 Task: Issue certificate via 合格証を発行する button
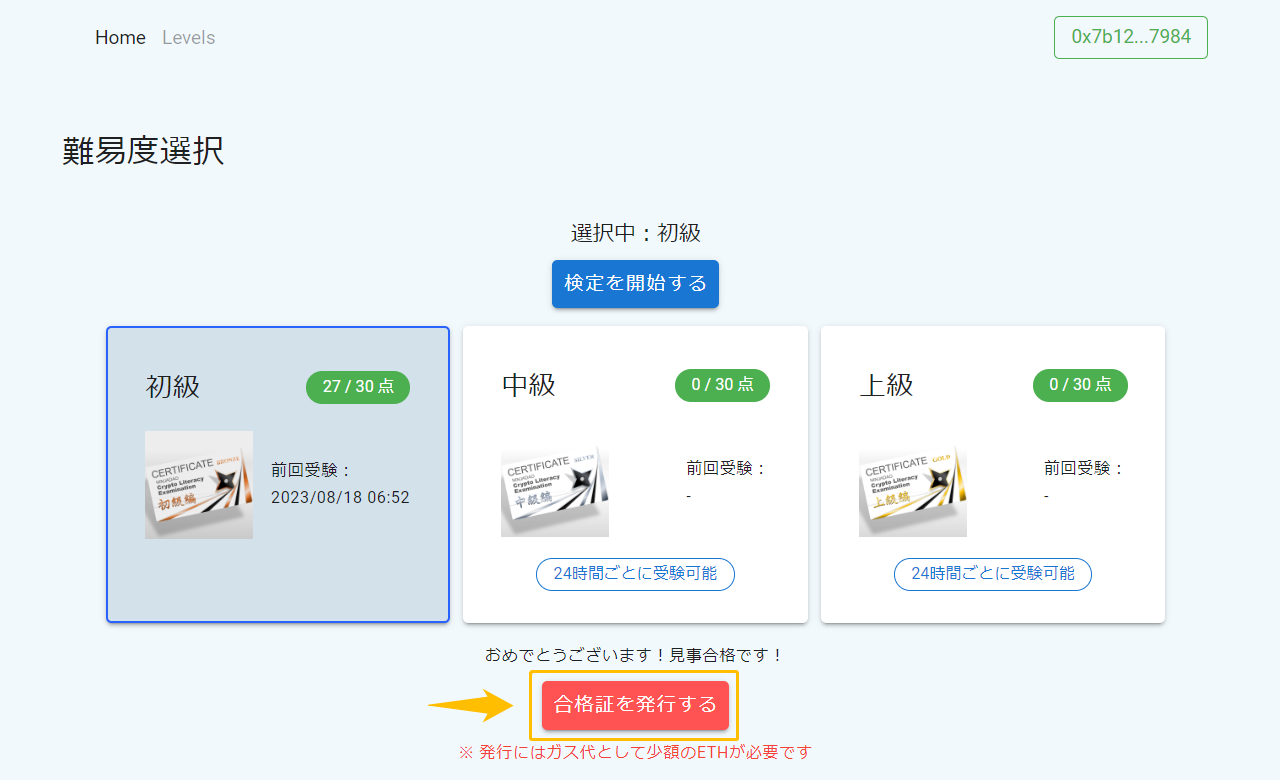(635, 705)
